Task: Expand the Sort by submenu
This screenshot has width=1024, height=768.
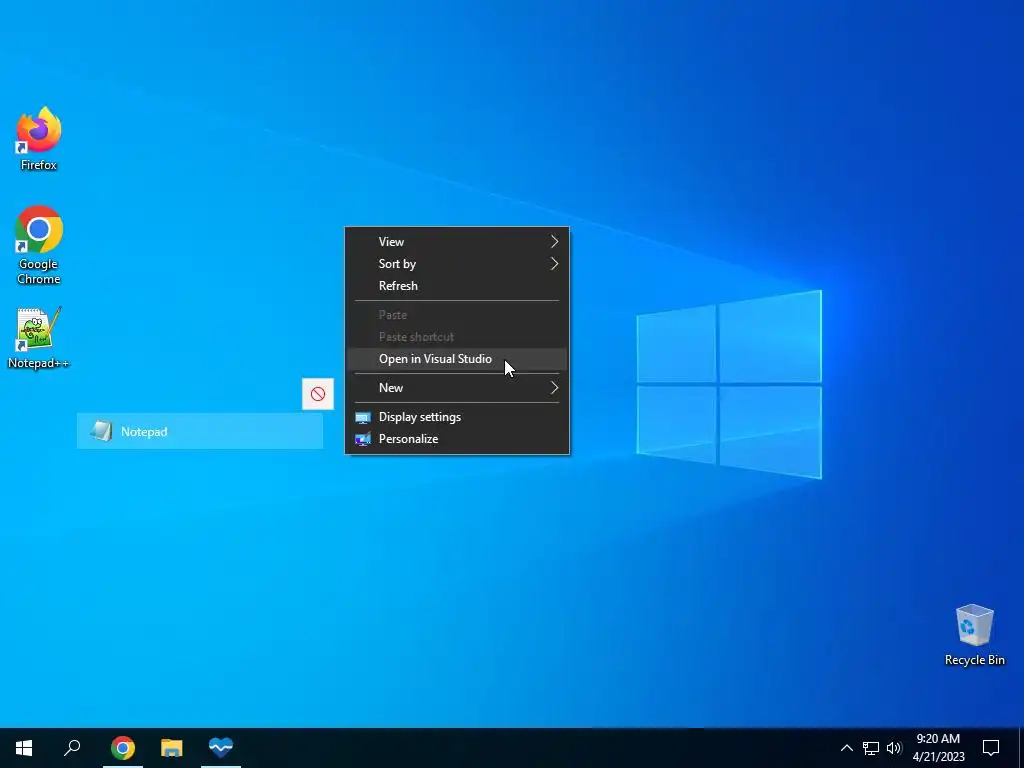Action: pyautogui.click(x=457, y=264)
